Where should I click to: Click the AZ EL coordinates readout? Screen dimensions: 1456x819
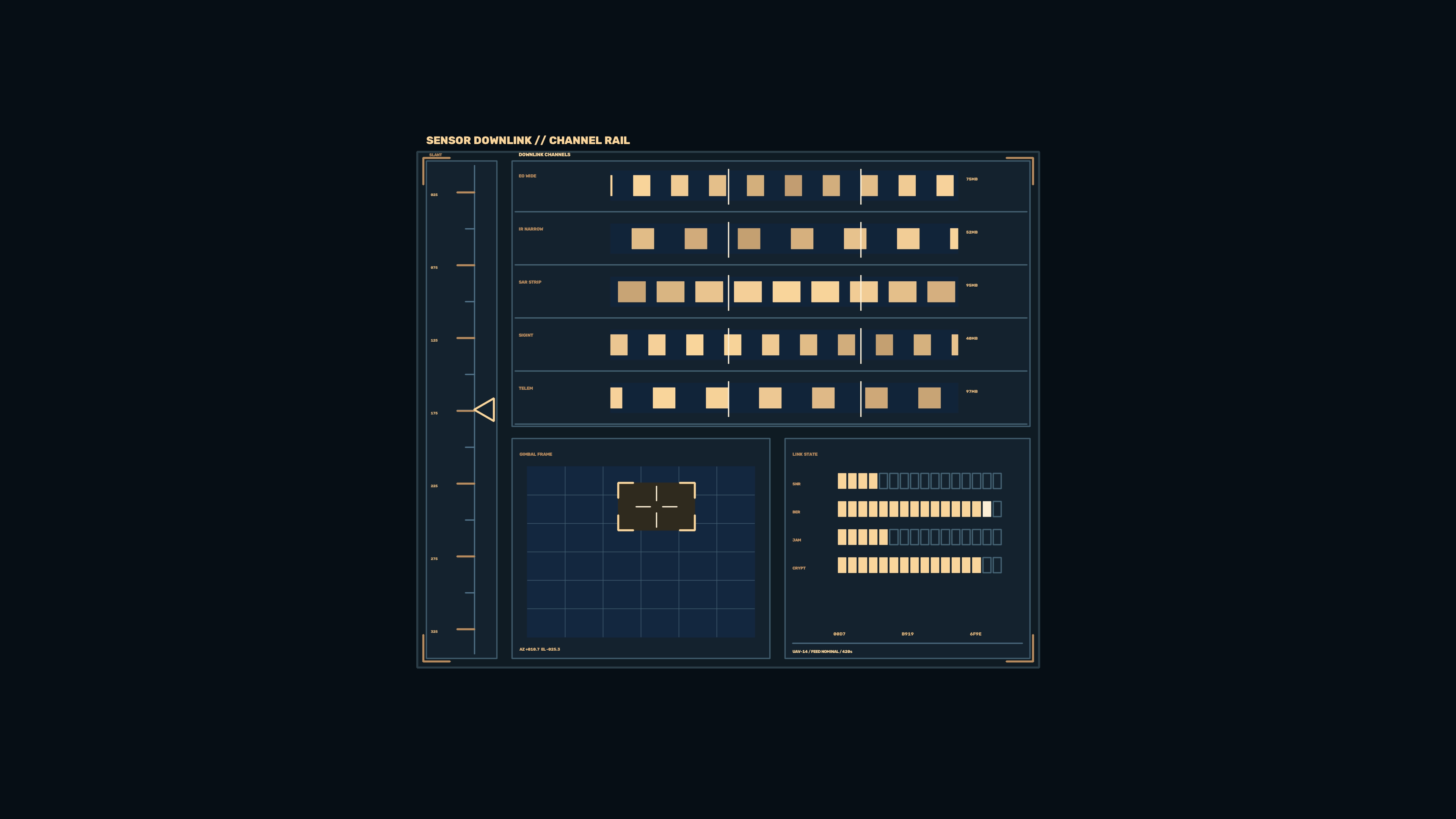point(540,650)
